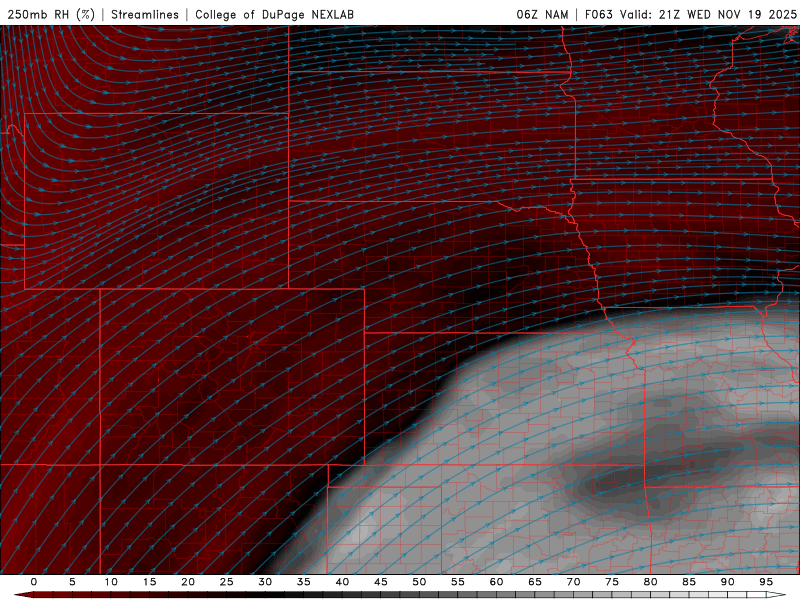Click the '65' colorbar scale label
This screenshot has width=800, height=600.
click(535, 582)
